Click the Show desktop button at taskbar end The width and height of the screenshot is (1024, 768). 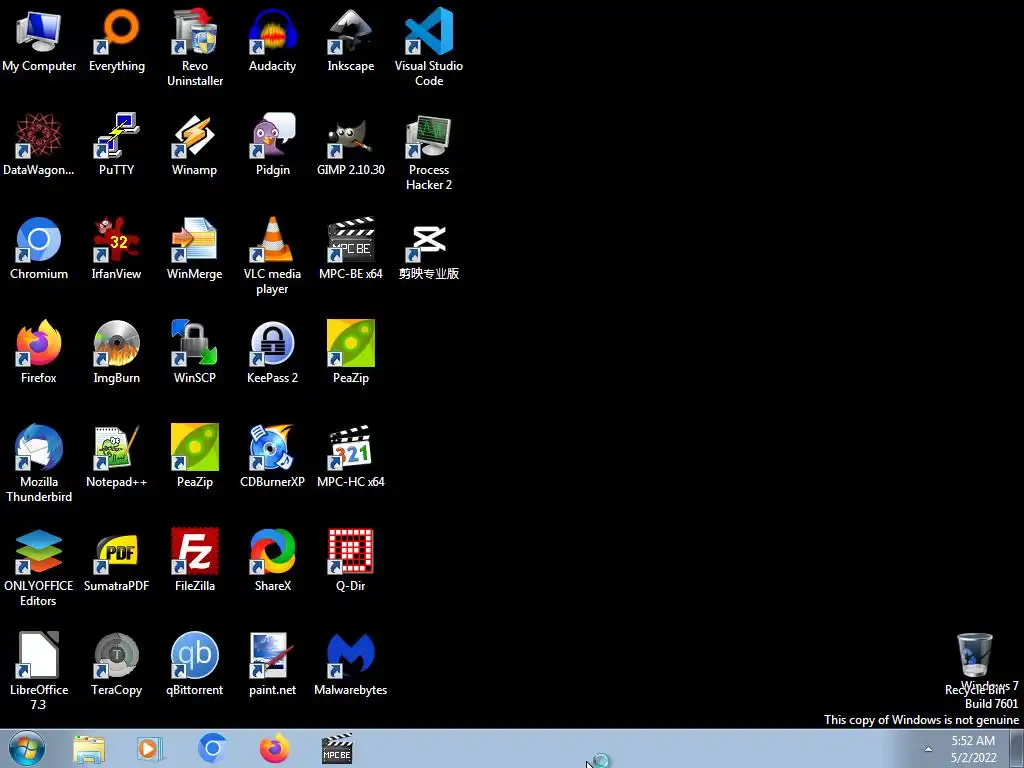tap(1017, 749)
